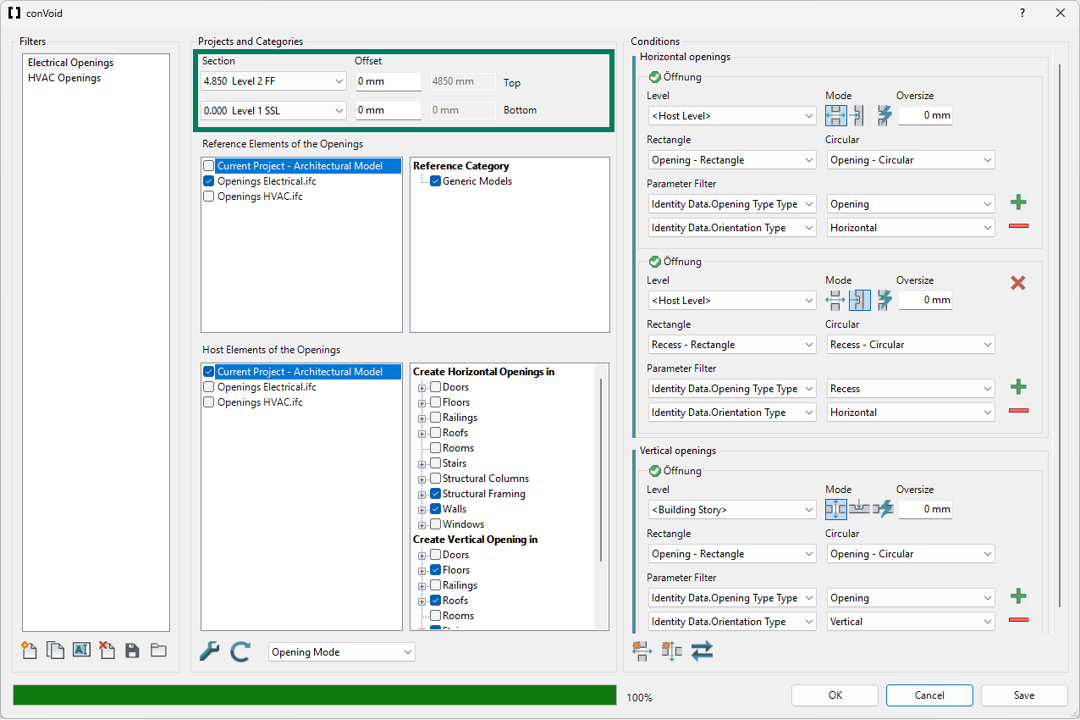Open the Building Story level dropdown

pos(731,510)
